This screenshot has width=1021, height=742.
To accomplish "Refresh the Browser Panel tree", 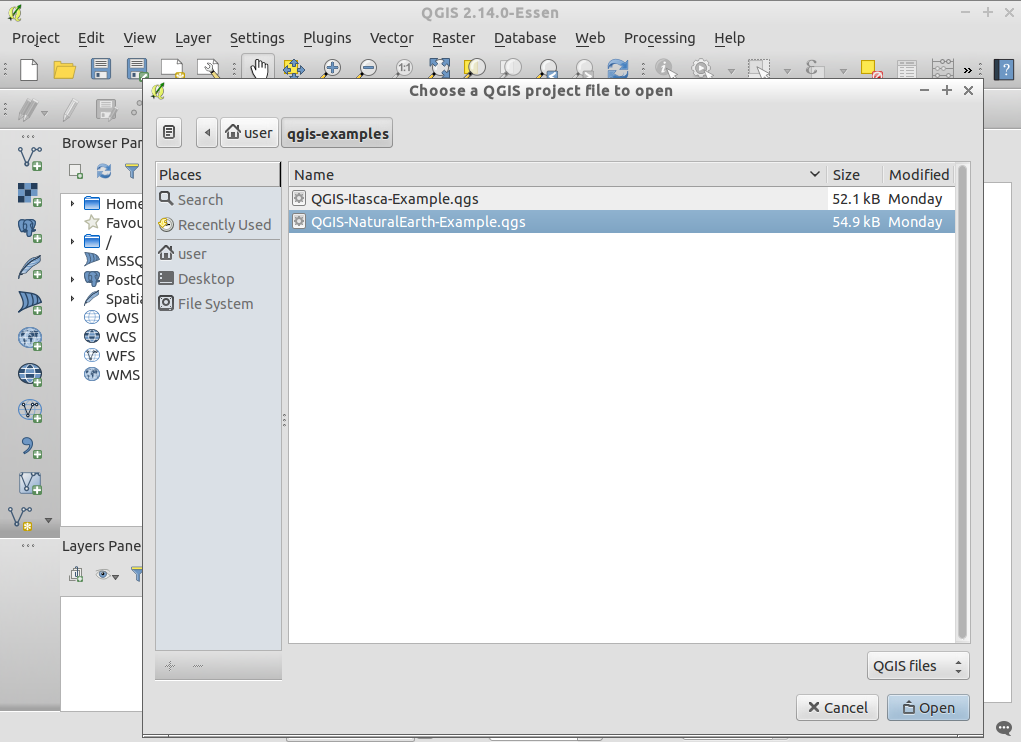I will (104, 171).
